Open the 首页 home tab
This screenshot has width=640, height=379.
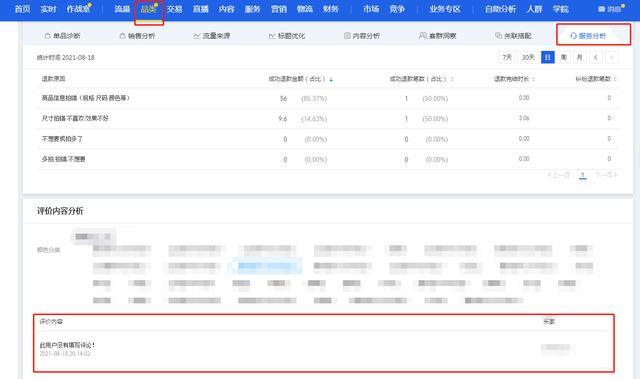22,9
